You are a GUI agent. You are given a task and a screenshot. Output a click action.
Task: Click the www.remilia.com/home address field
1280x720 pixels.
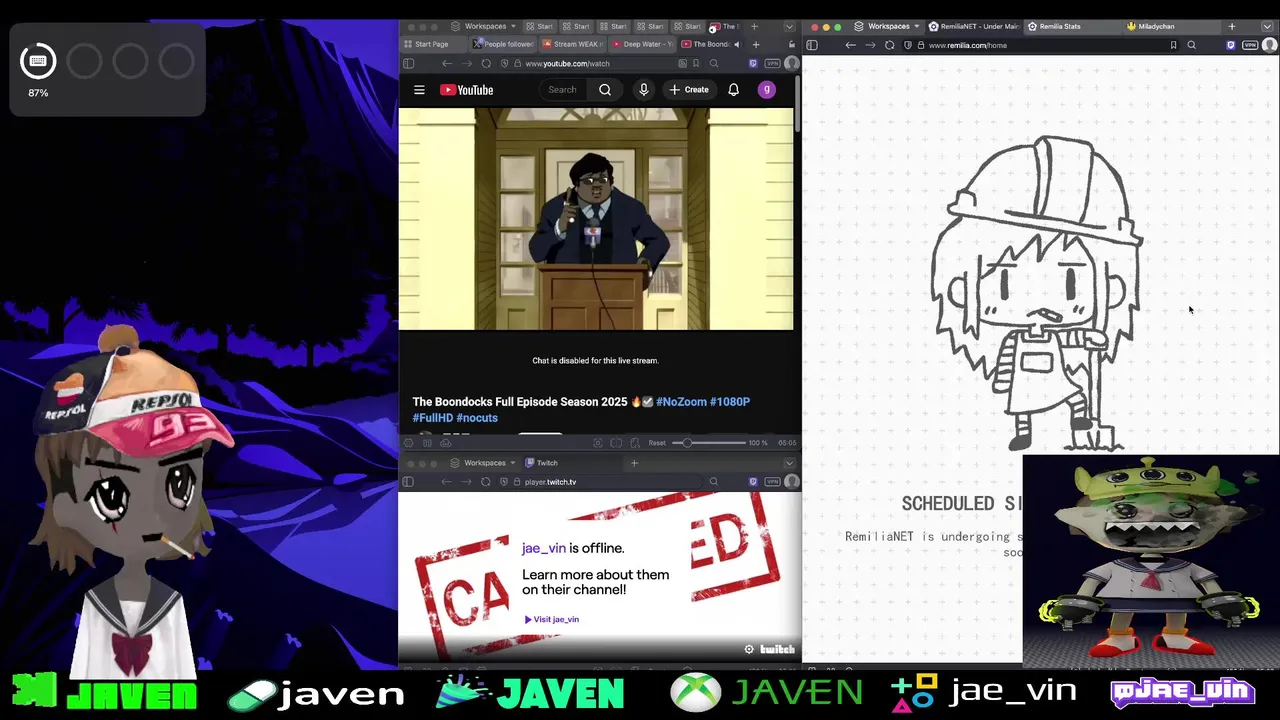(x=1040, y=45)
